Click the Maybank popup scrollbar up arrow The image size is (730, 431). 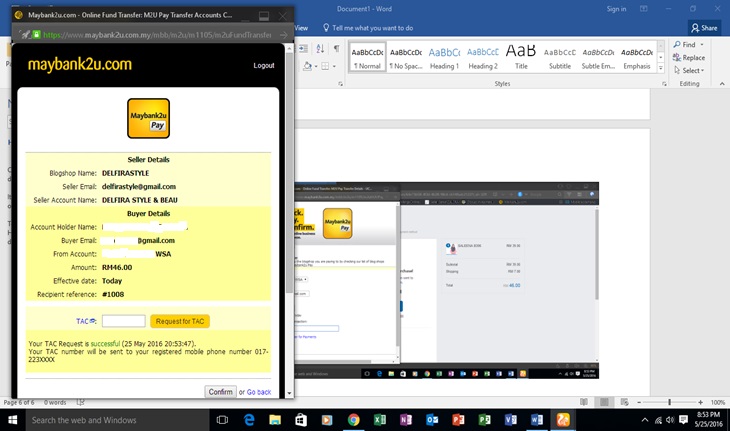coord(289,48)
